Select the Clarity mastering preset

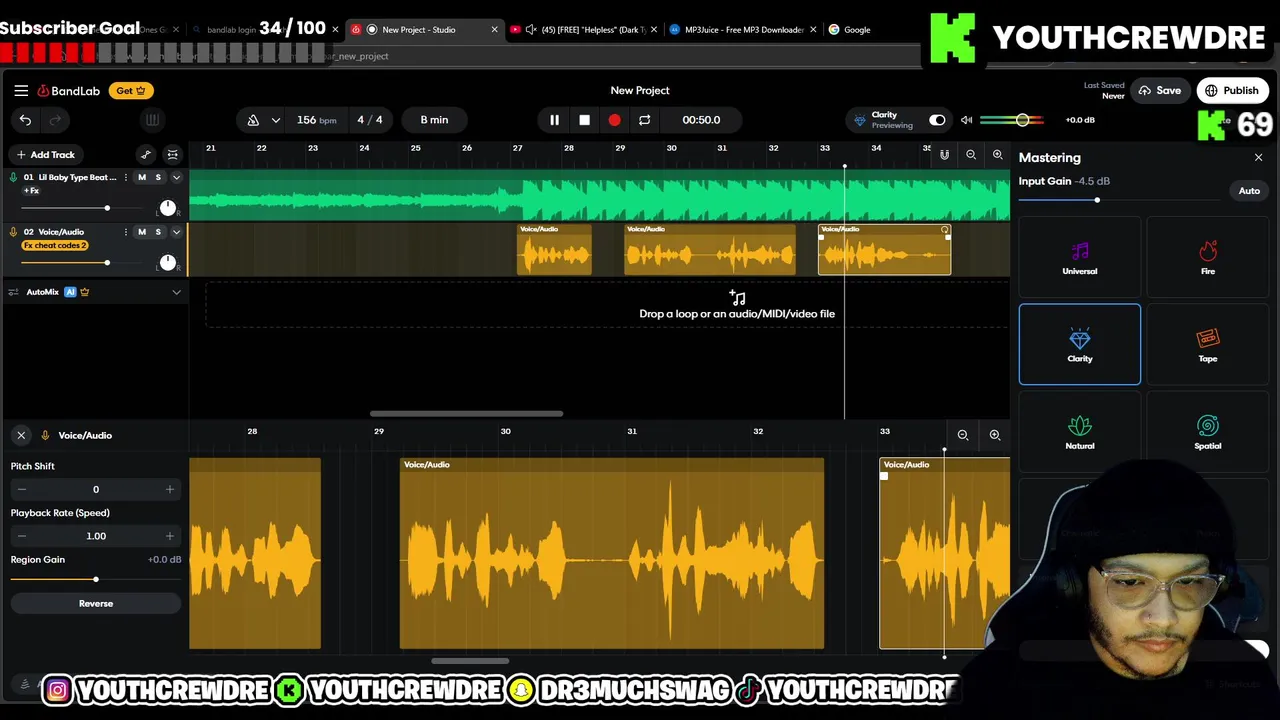(x=1079, y=344)
